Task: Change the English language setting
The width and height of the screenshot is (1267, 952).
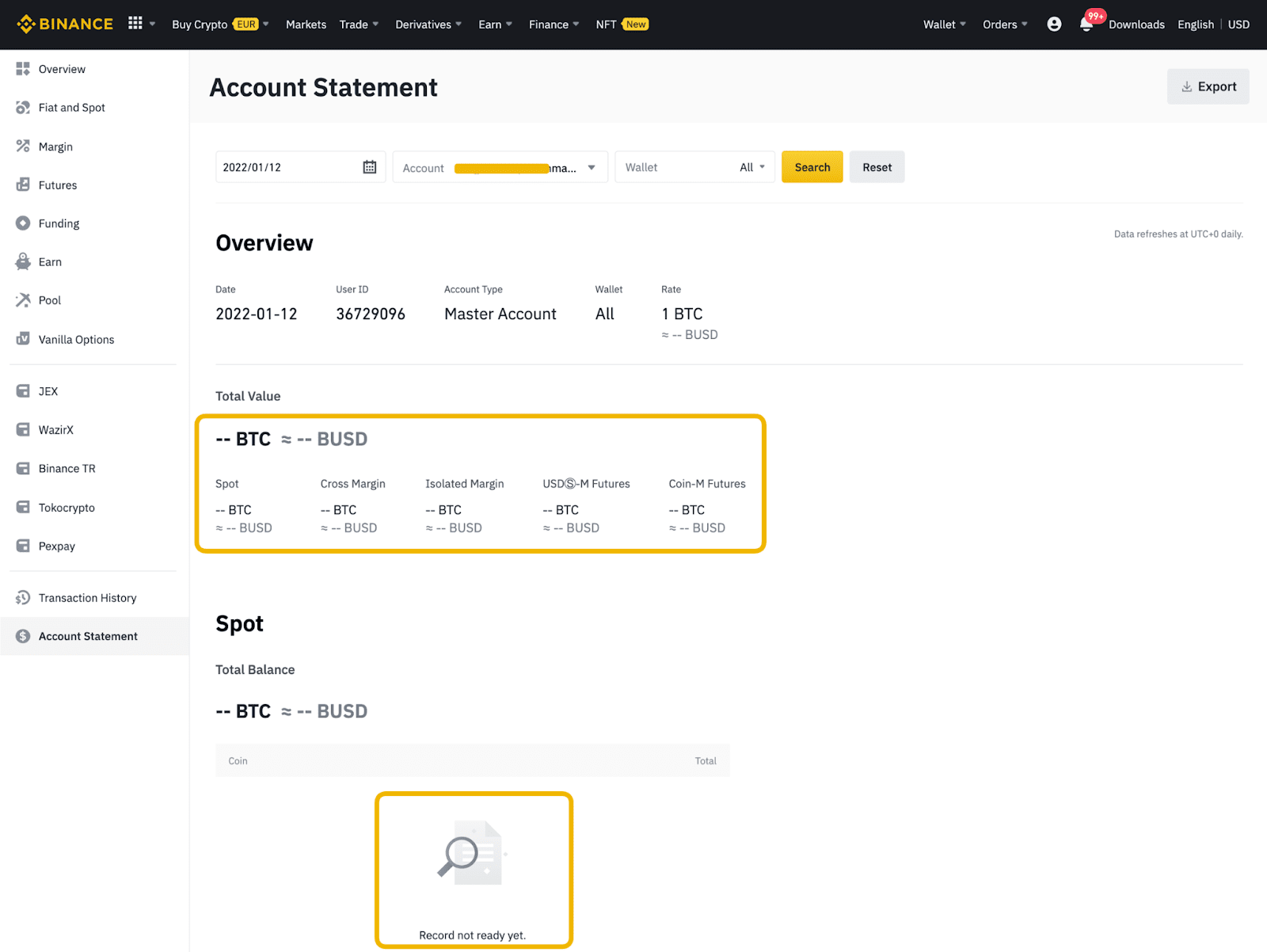Action: (1196, 25)
